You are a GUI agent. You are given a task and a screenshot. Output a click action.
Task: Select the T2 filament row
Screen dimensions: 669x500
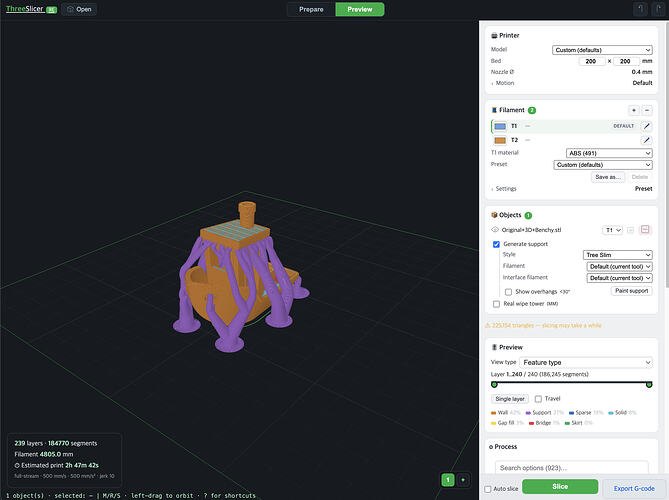pyautogui.click(x=571, y=140)
